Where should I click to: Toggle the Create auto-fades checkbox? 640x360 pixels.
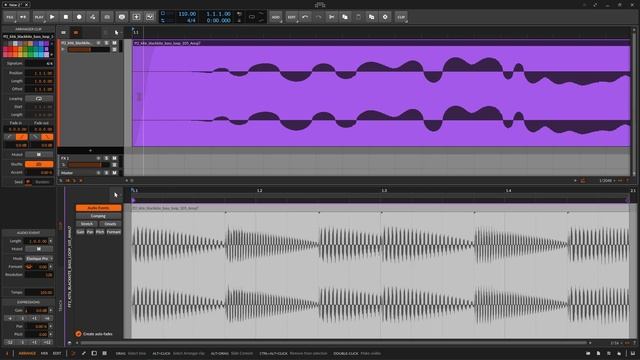click(78, 334)
